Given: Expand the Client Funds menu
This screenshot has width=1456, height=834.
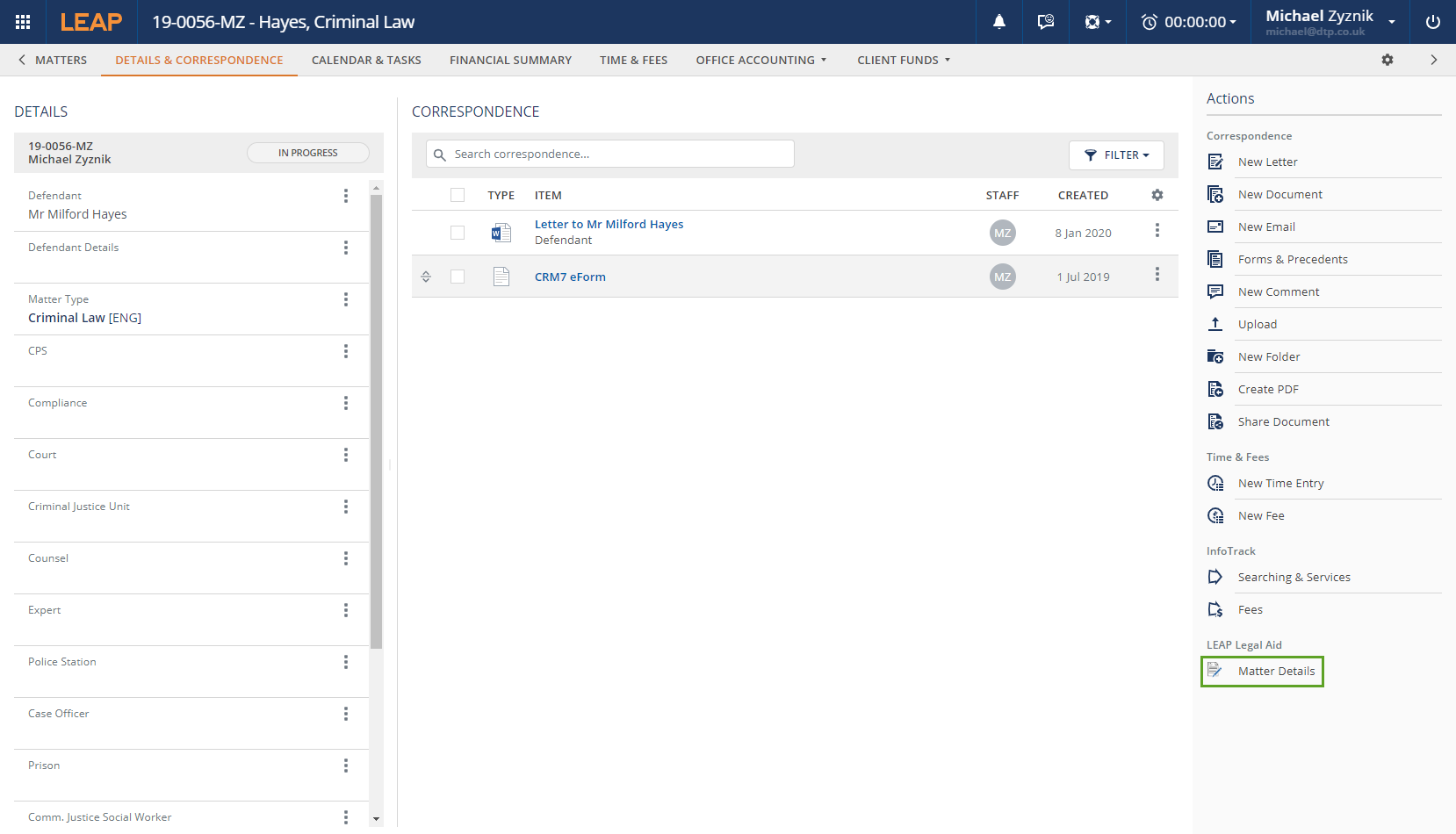Looking at the screenshot, I should (x=903, y=60).
